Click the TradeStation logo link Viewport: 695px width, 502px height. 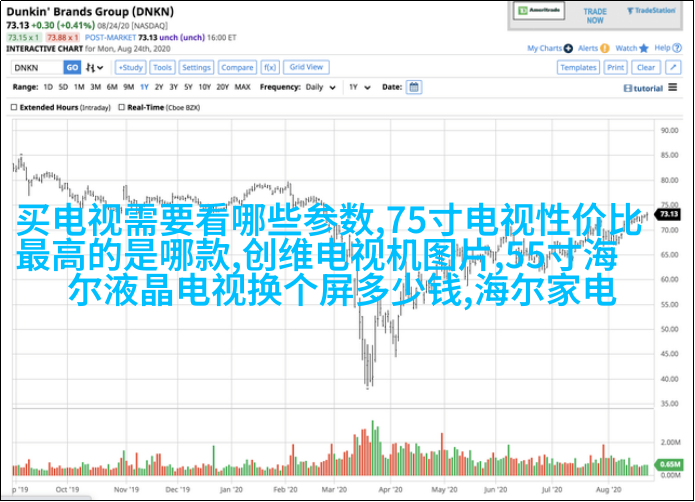(x=651, y=11)
